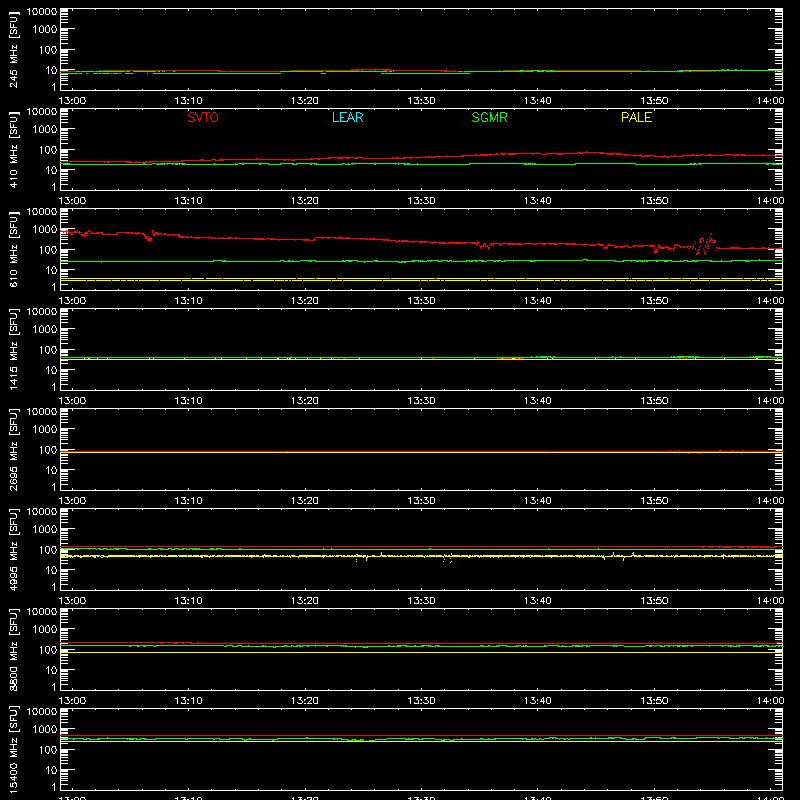
Task: Select the 410 MHz [SFU] axis title
Action: click(x=13, y=149)
